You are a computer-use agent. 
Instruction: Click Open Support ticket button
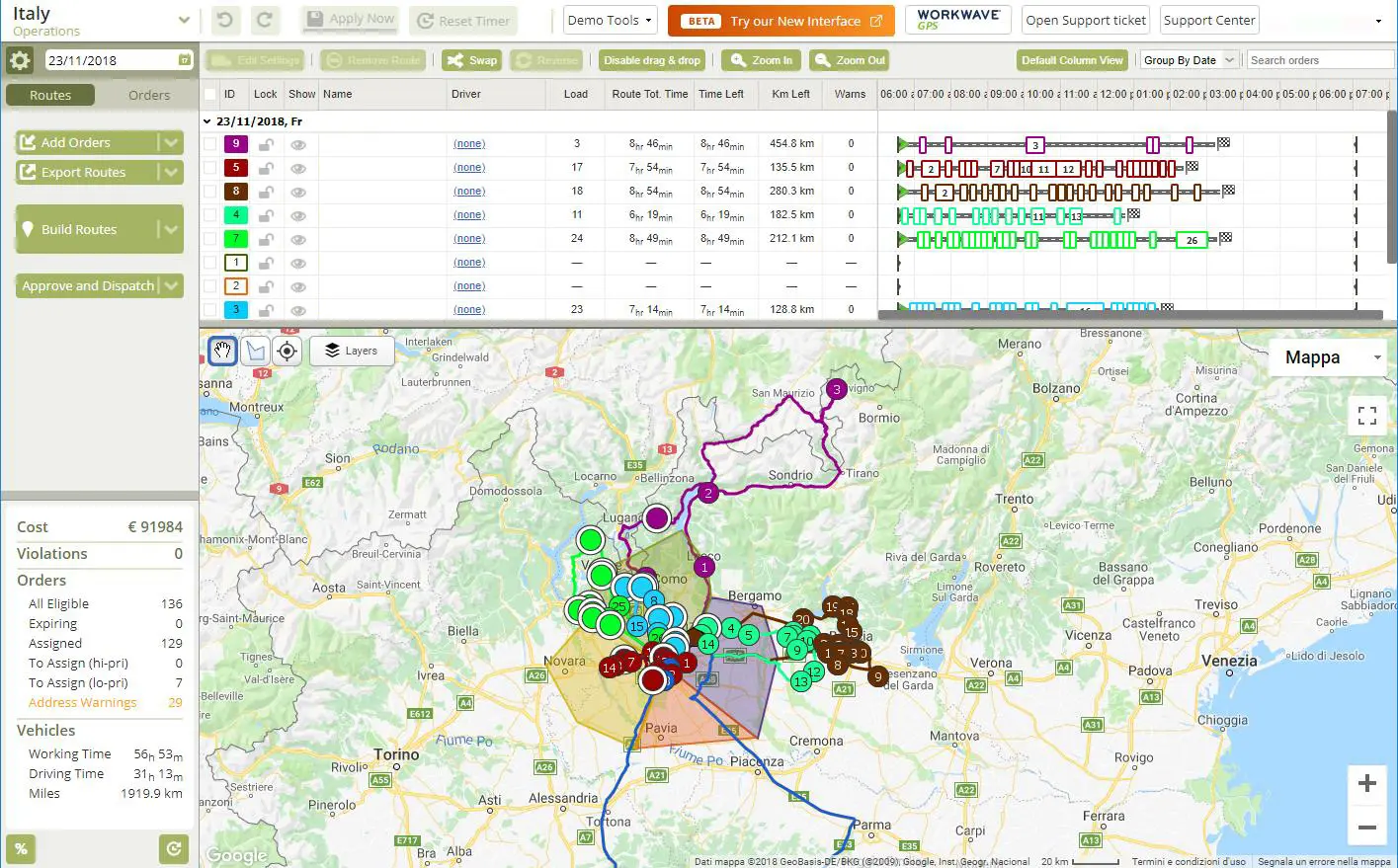[x=1086, y=20]
